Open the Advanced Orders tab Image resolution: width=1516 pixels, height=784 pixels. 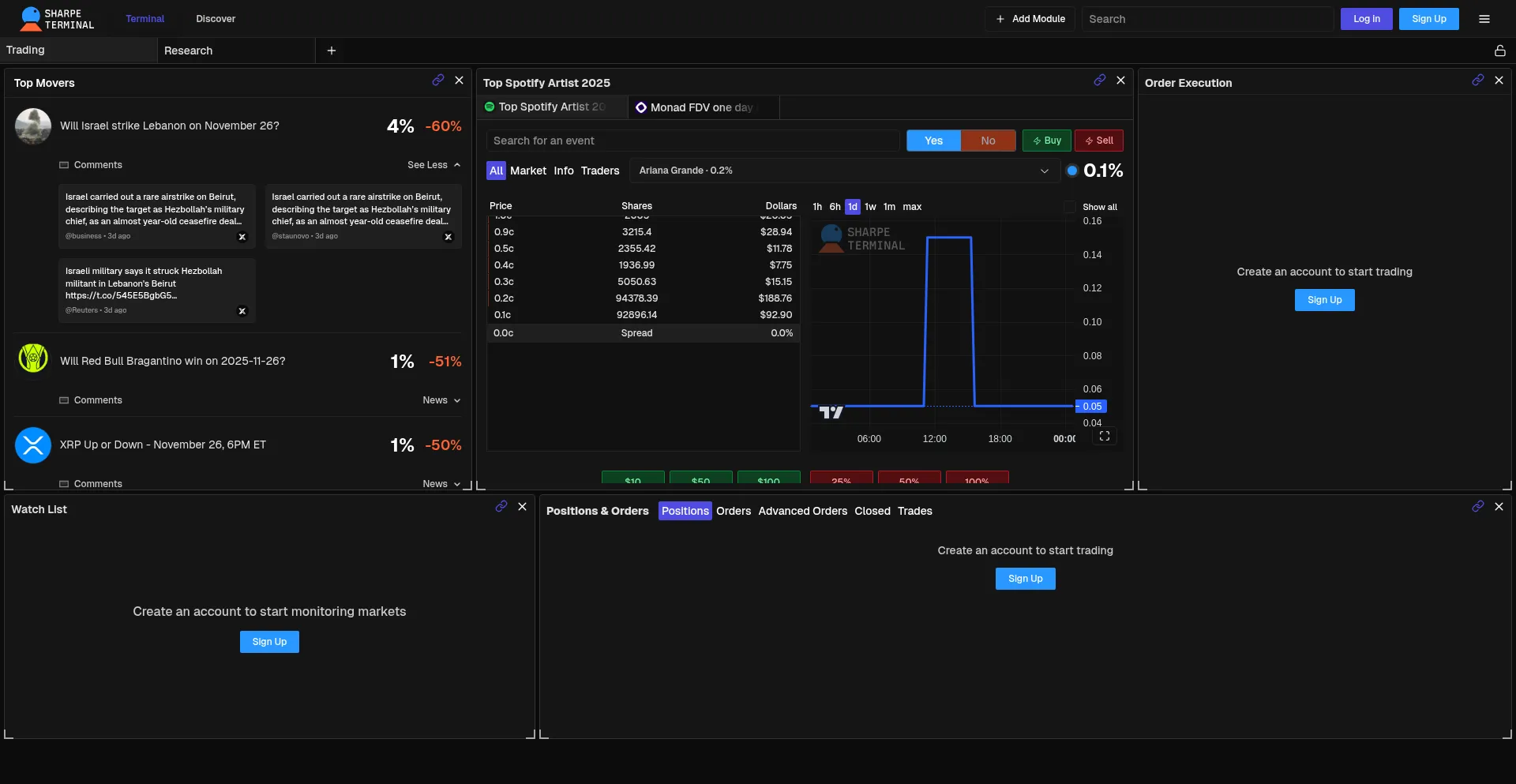coord(802,511)
